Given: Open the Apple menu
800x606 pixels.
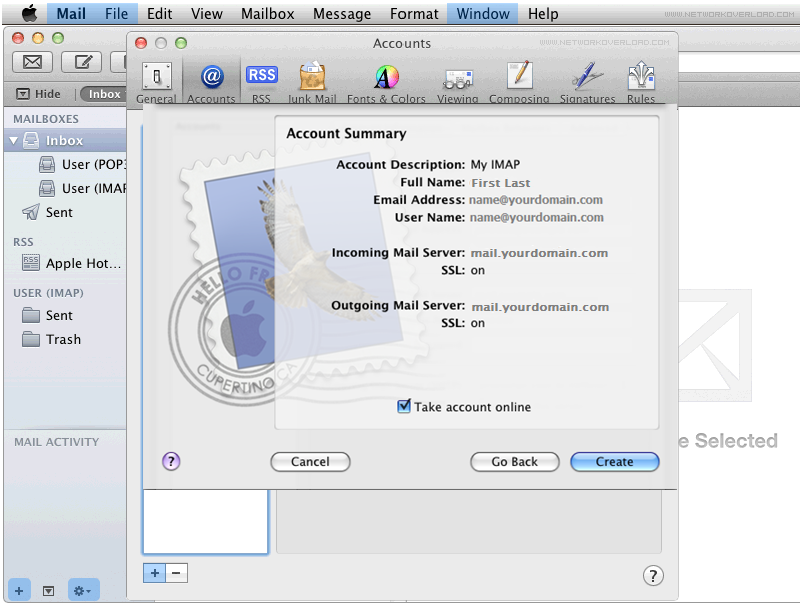Looking at the screenshot, I should pyautogui.click(x=29, y=13).
